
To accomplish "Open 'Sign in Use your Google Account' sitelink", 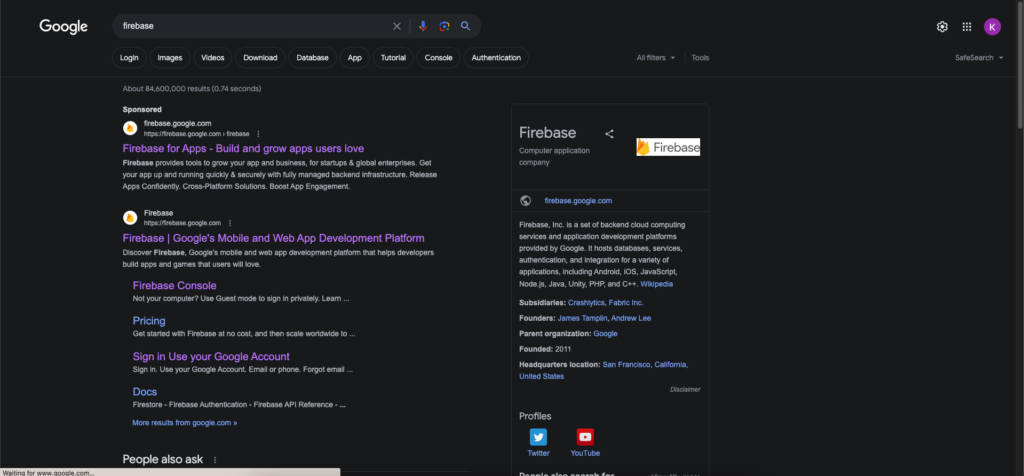I will [x=211, y=357].
